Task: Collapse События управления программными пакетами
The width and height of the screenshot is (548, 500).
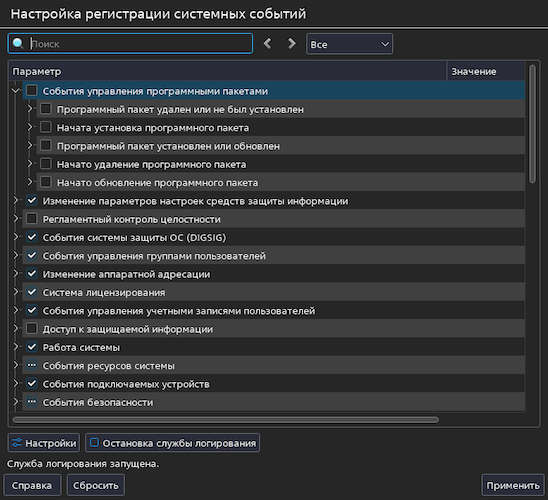Action: click(x=15, y=91)
